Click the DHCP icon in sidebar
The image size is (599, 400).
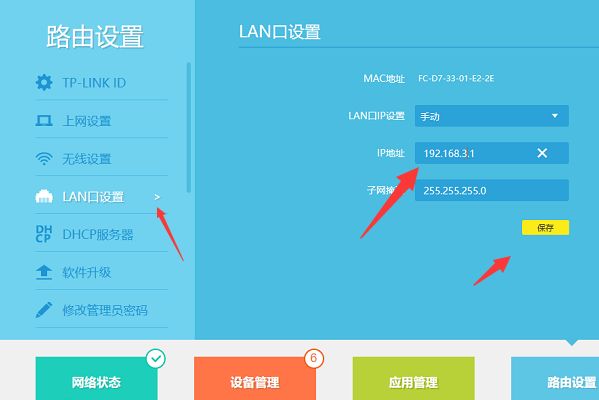coord(44,234)
